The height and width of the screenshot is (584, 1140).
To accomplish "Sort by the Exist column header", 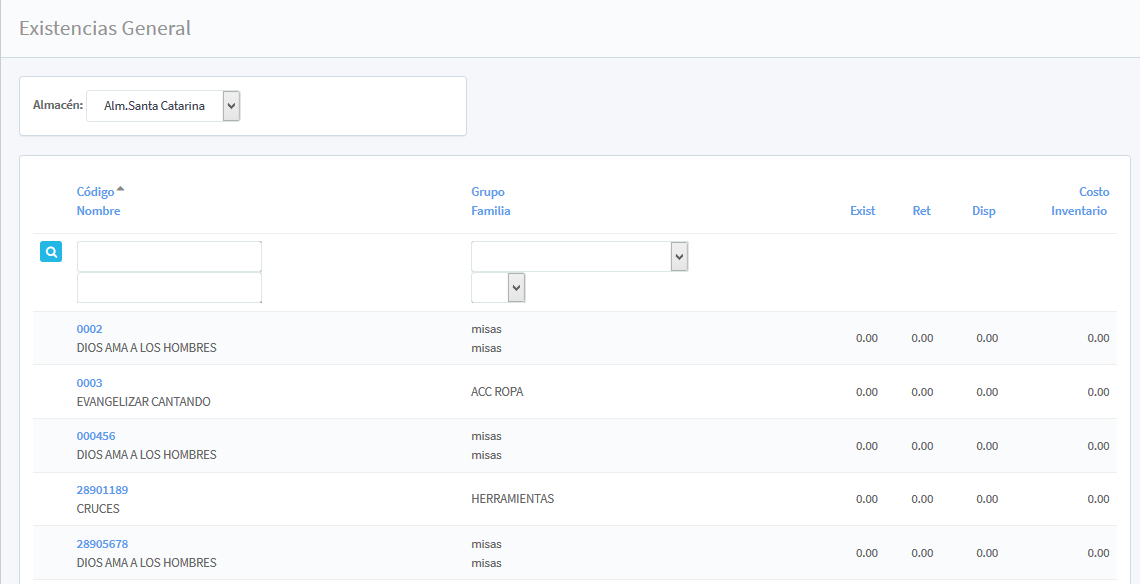I will (862, 211).
